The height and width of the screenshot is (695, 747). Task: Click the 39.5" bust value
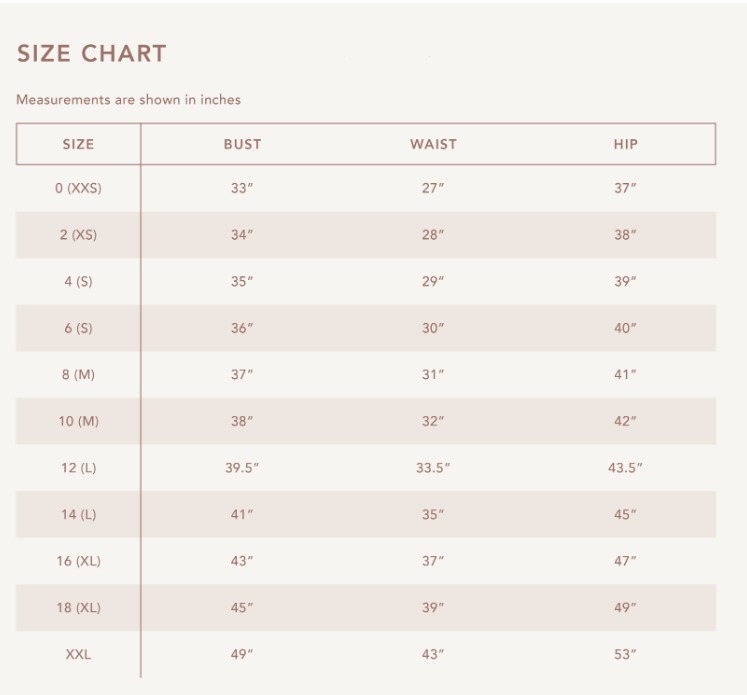click(x=242, y=468)
